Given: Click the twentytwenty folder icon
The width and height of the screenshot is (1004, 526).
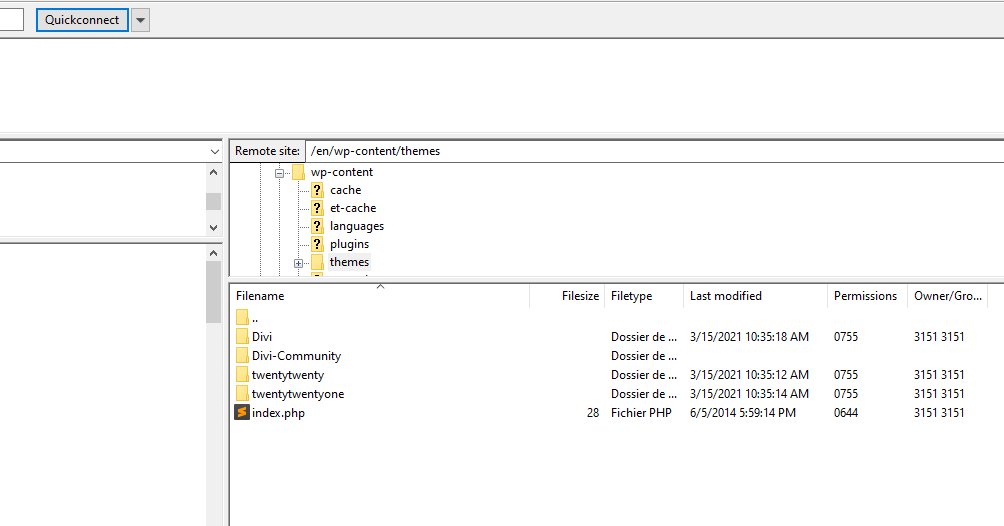Looking at the screenshot, I should (x=242, y=375).
